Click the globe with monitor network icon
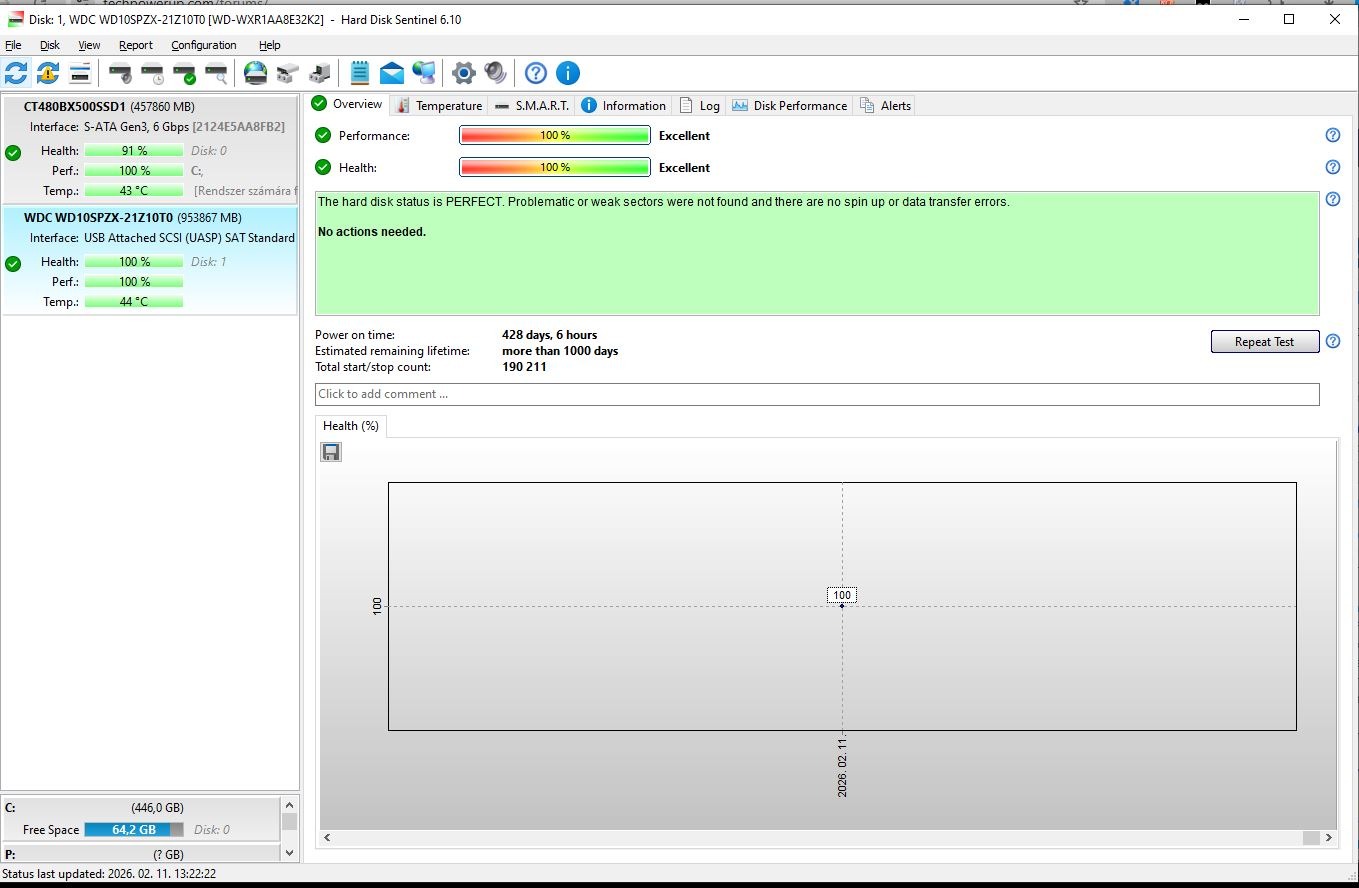Screen dimensions: 1359x888 tap(424, 73)
